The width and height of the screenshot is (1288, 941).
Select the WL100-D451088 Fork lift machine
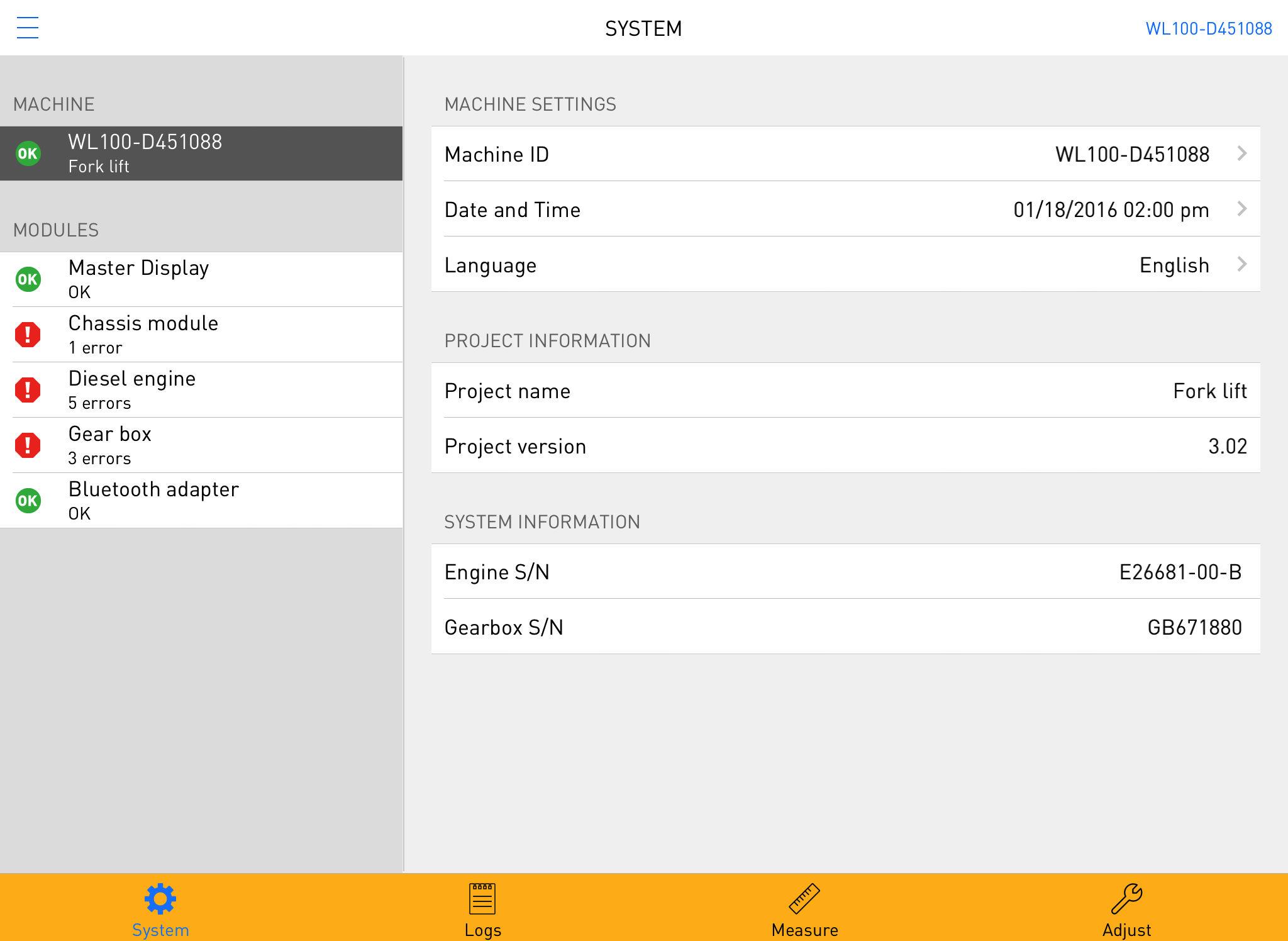[201, 153]
